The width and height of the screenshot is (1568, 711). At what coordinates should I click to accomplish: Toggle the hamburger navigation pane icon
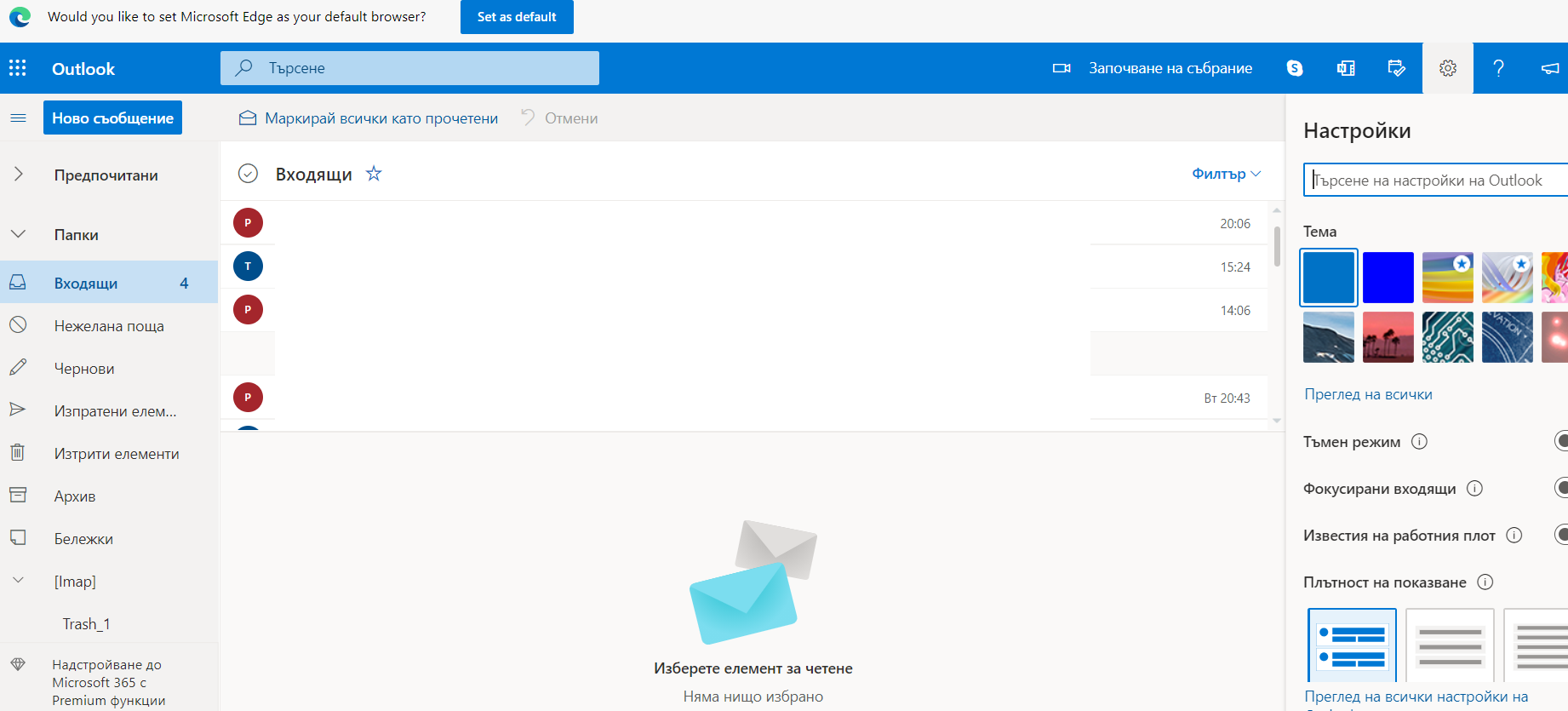click(x=18, y=118)
